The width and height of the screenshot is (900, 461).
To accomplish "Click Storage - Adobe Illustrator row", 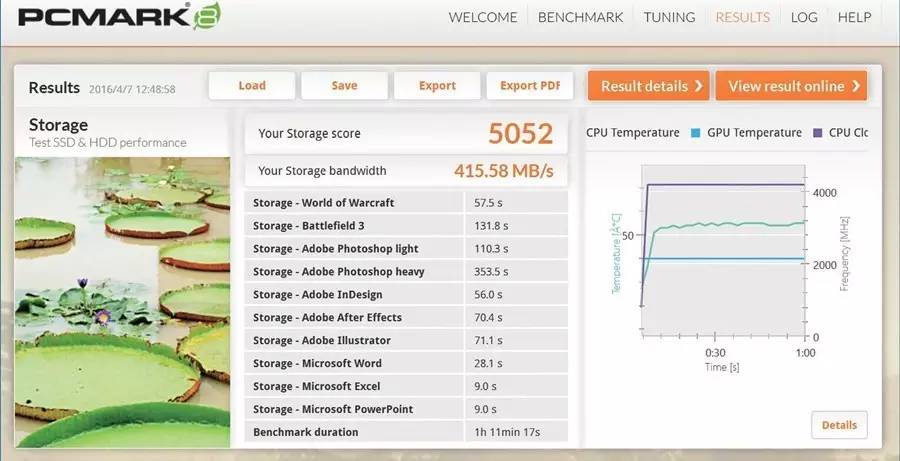I will 406,340.
